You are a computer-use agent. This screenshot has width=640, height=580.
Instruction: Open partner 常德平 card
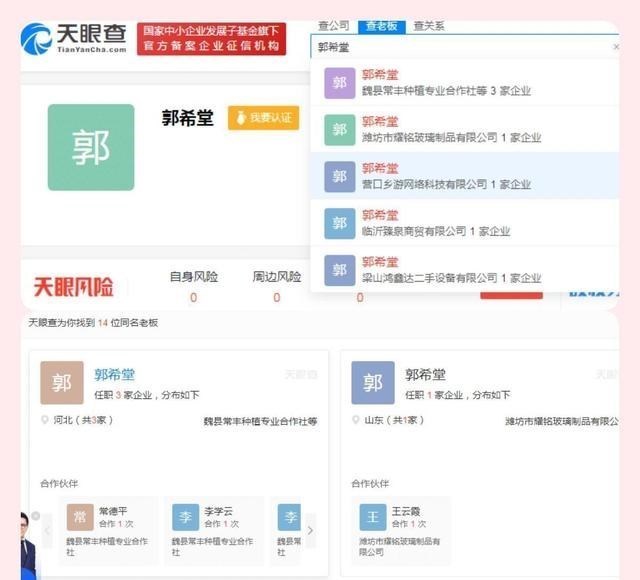point(108,531)
